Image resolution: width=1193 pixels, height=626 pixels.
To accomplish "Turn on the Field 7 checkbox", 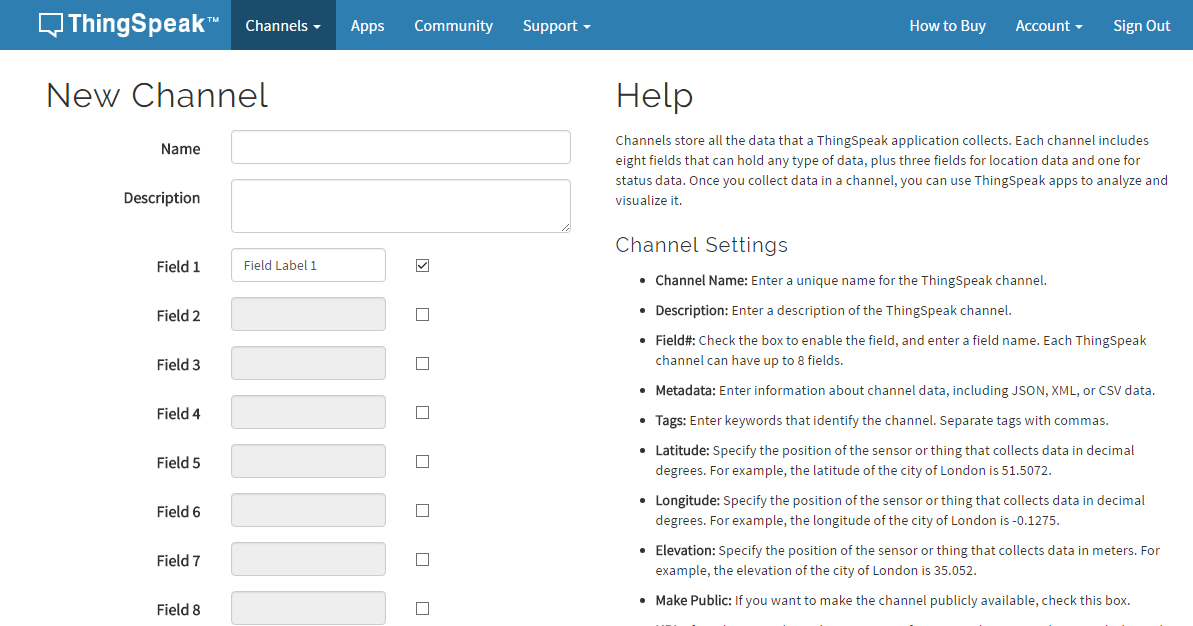I will pos(422,559).
